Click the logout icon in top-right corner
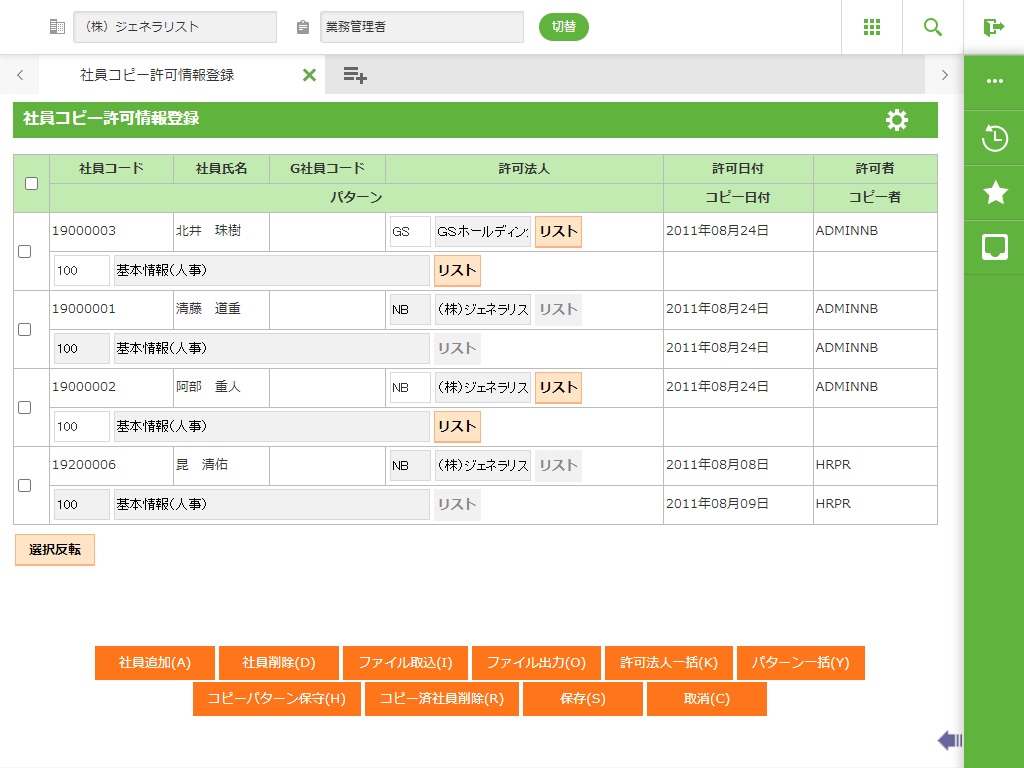The height and width of the screenshot is (768, 1024). (993, 27)
